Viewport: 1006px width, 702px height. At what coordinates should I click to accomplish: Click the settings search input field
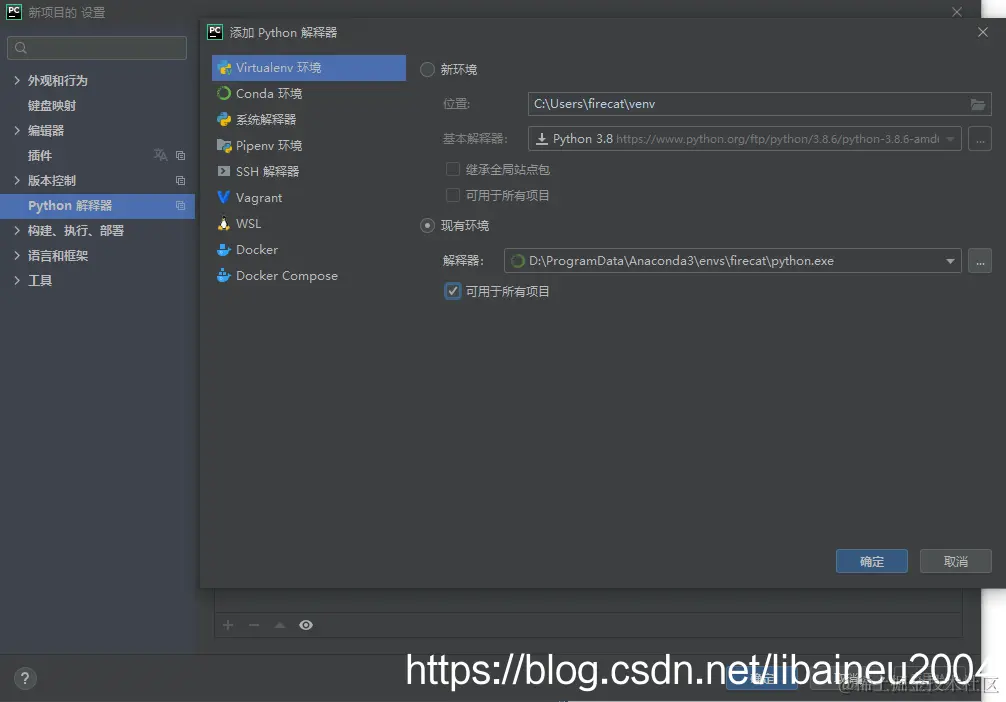[97, 47]
